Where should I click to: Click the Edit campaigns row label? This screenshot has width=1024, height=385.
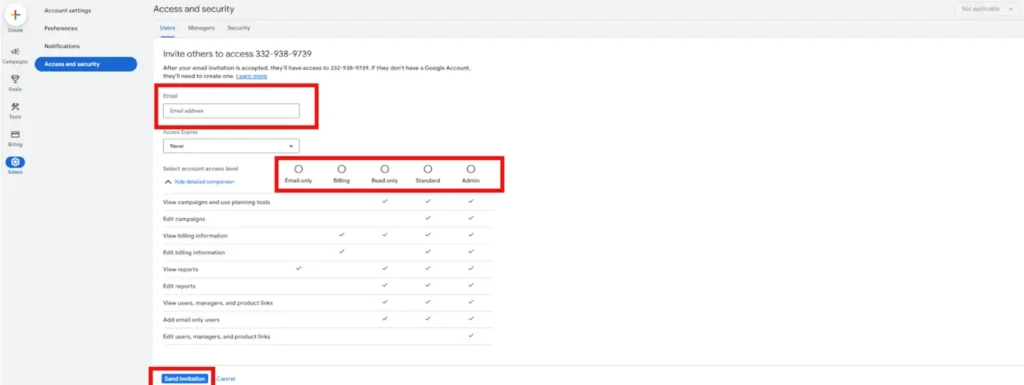point(184,219)
